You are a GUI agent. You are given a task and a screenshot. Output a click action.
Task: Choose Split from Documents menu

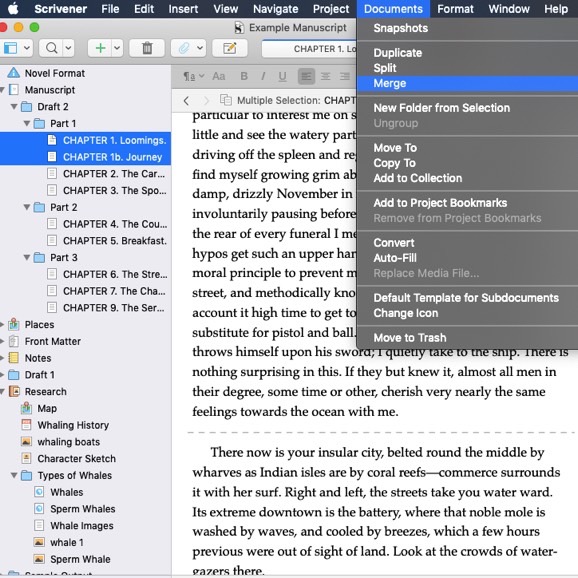467,68
